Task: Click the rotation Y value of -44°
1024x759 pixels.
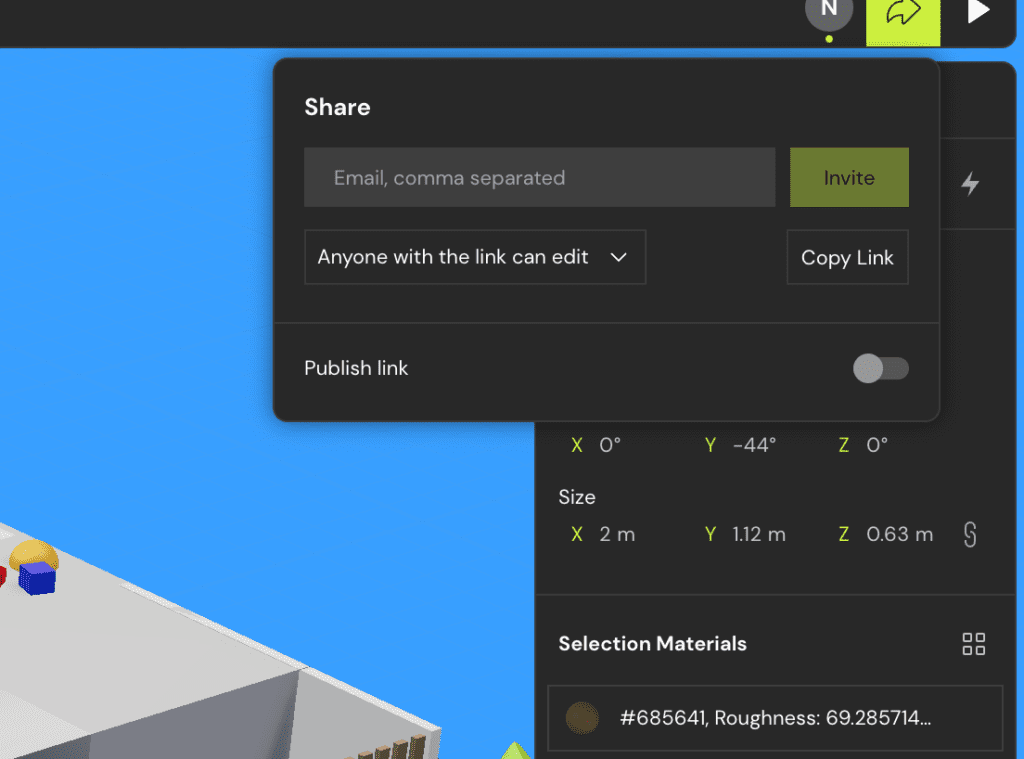Action: (x=754, y=446)
